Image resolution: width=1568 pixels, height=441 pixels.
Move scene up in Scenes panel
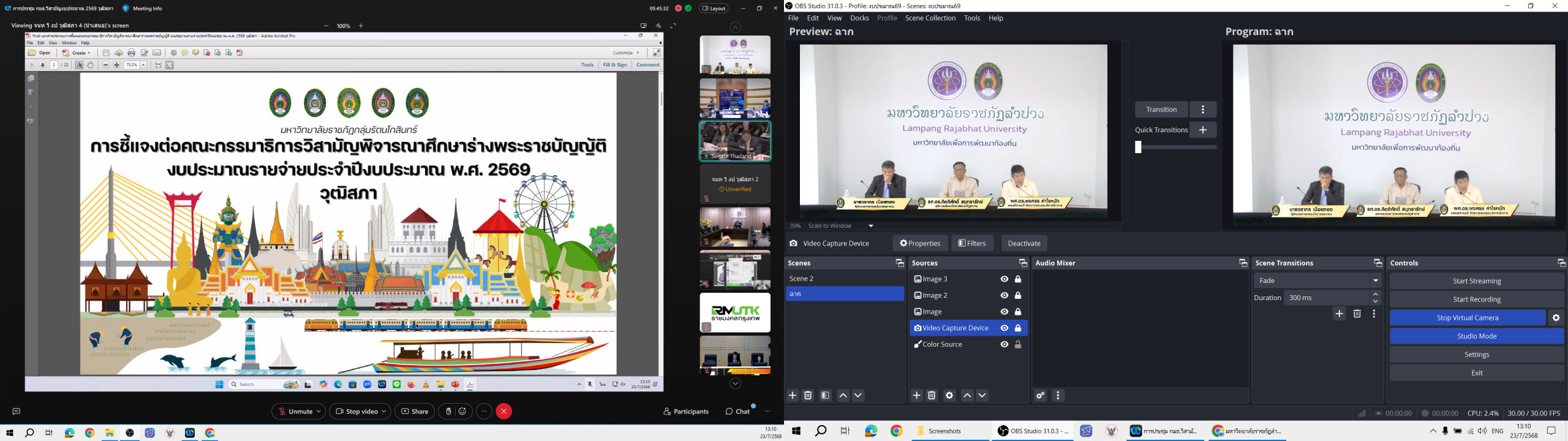click(x=843, y=396)
